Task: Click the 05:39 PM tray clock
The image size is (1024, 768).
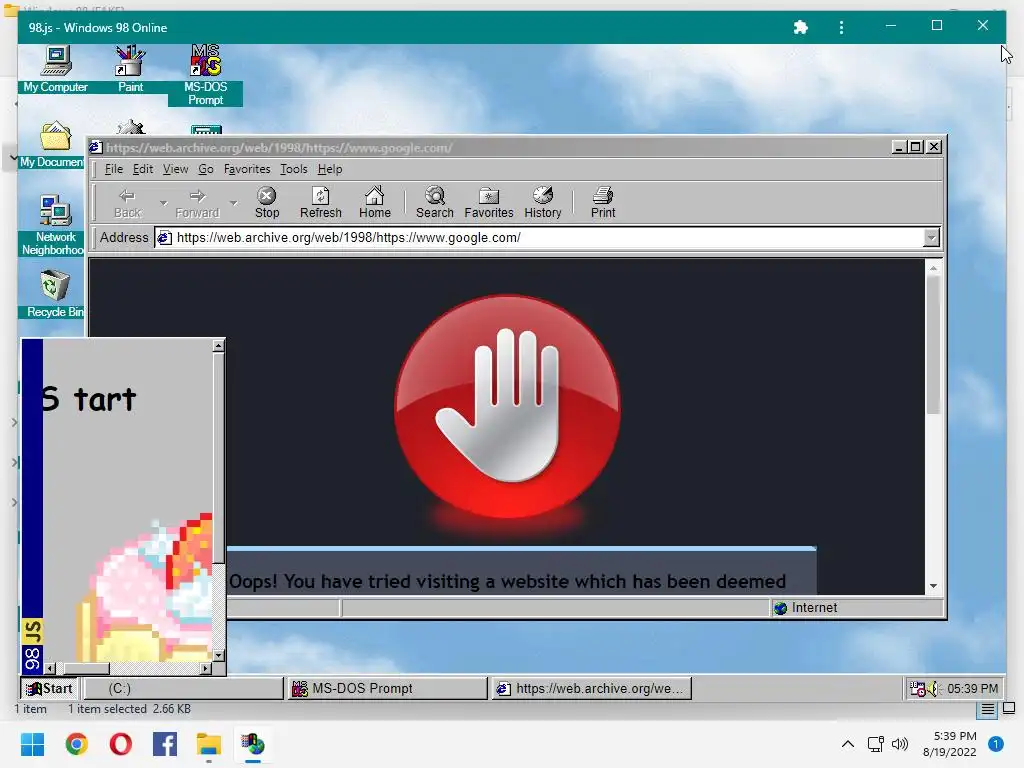Action: 972,688
